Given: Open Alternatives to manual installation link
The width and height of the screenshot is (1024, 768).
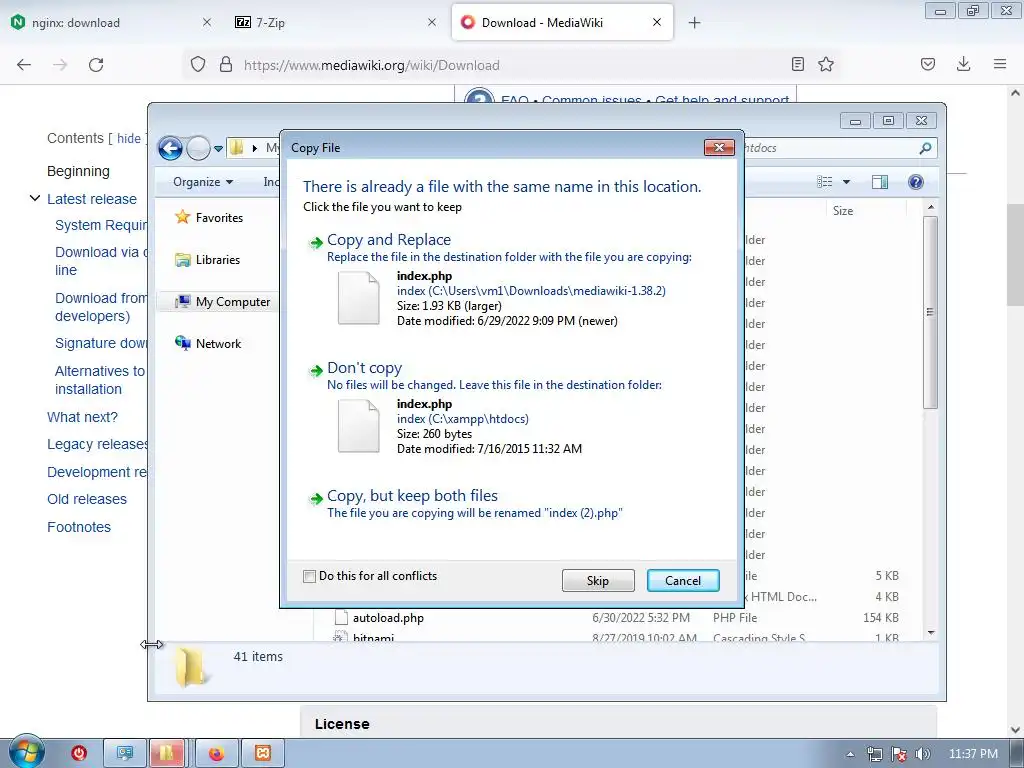Looking at the screenshot, I should [101, 380].
